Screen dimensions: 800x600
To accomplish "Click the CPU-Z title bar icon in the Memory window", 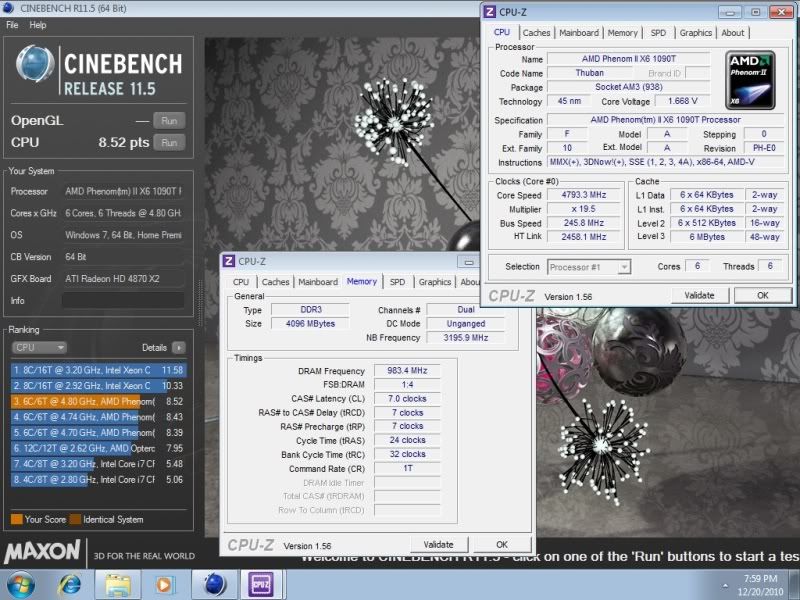I will pos(229,261).
